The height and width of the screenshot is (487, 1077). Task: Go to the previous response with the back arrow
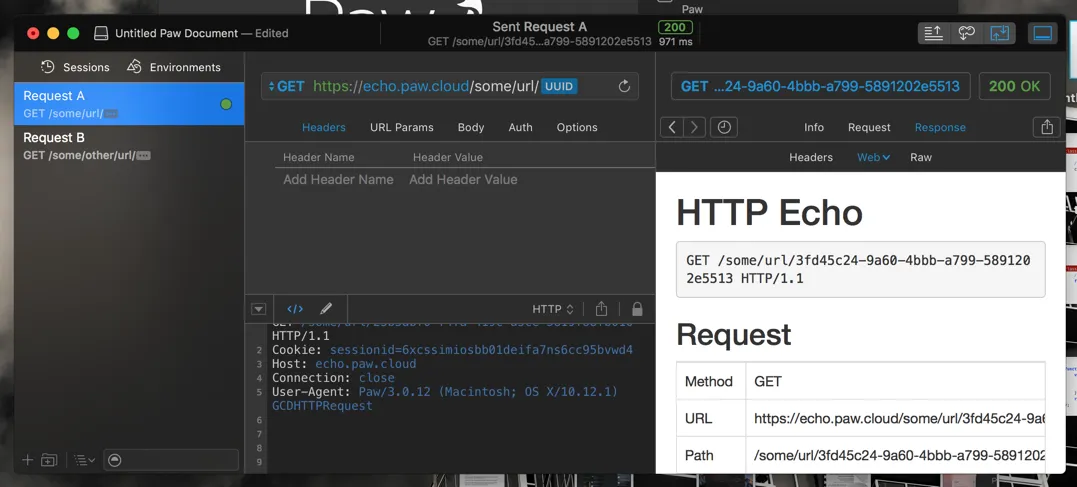672,127
